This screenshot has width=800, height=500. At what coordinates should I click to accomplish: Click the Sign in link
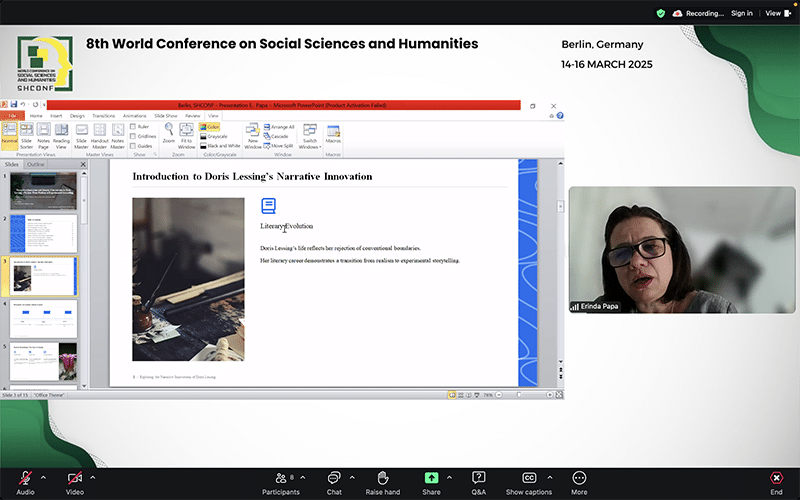coord(741,13)
